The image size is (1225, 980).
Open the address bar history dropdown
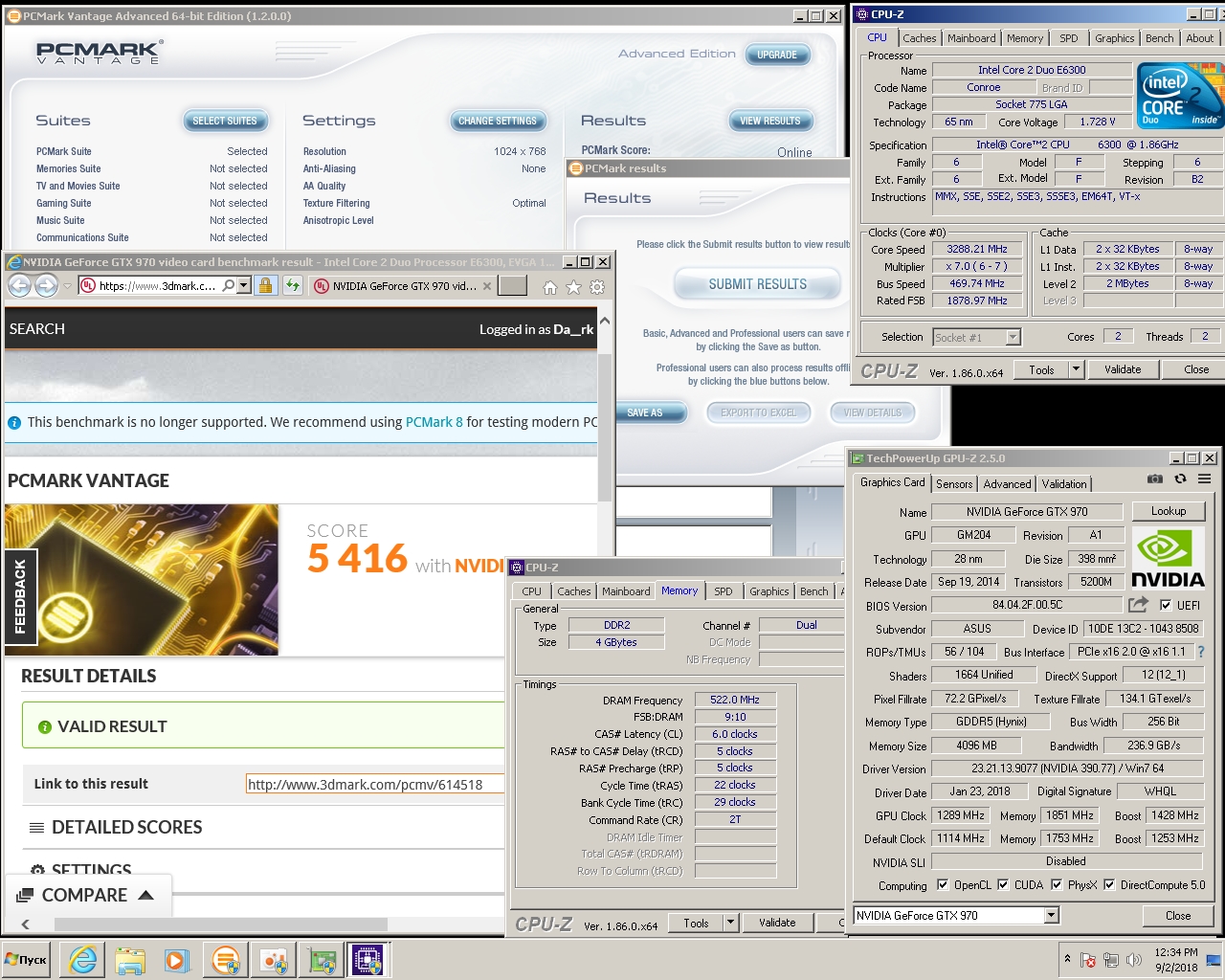[243, 285]
